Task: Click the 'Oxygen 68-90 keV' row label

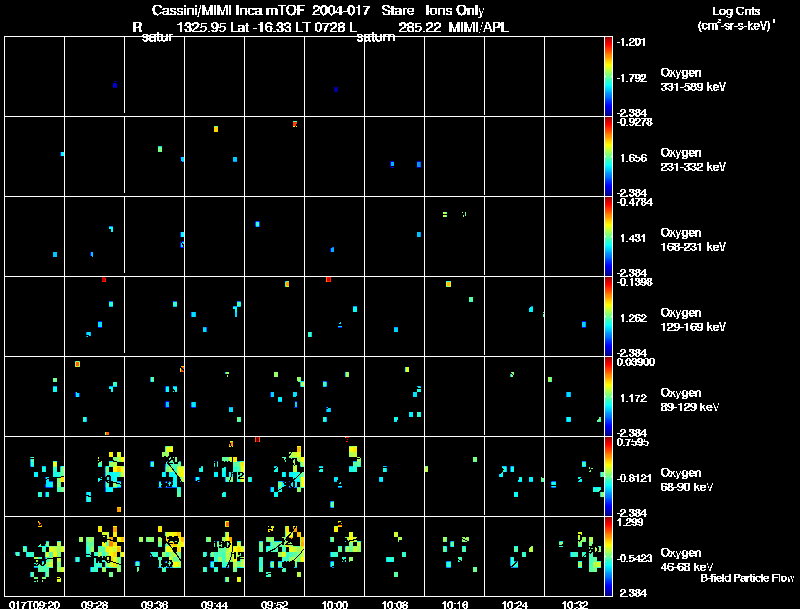Action: [687, 480]
